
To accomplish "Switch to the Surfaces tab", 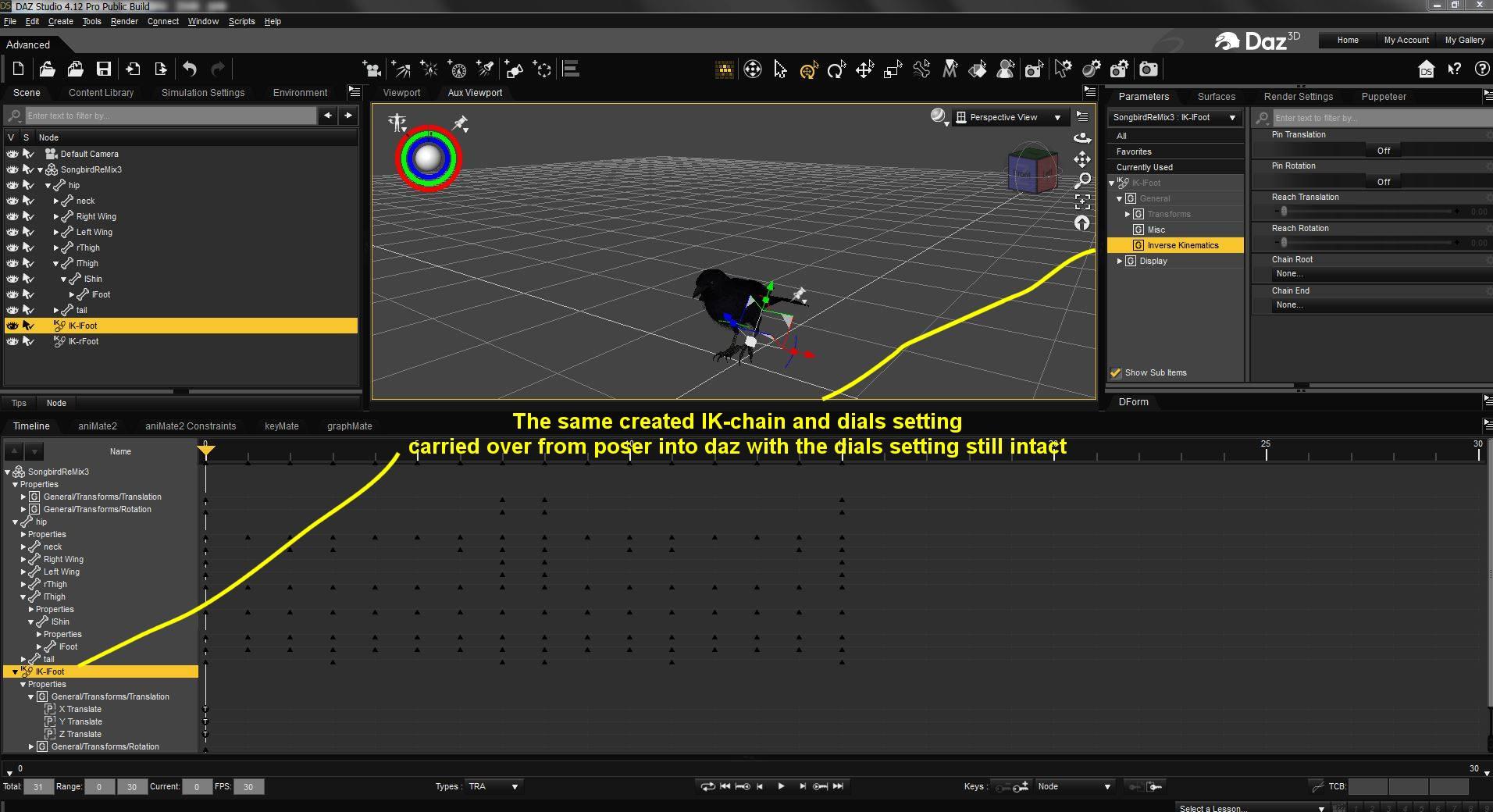I will 1217,97.
